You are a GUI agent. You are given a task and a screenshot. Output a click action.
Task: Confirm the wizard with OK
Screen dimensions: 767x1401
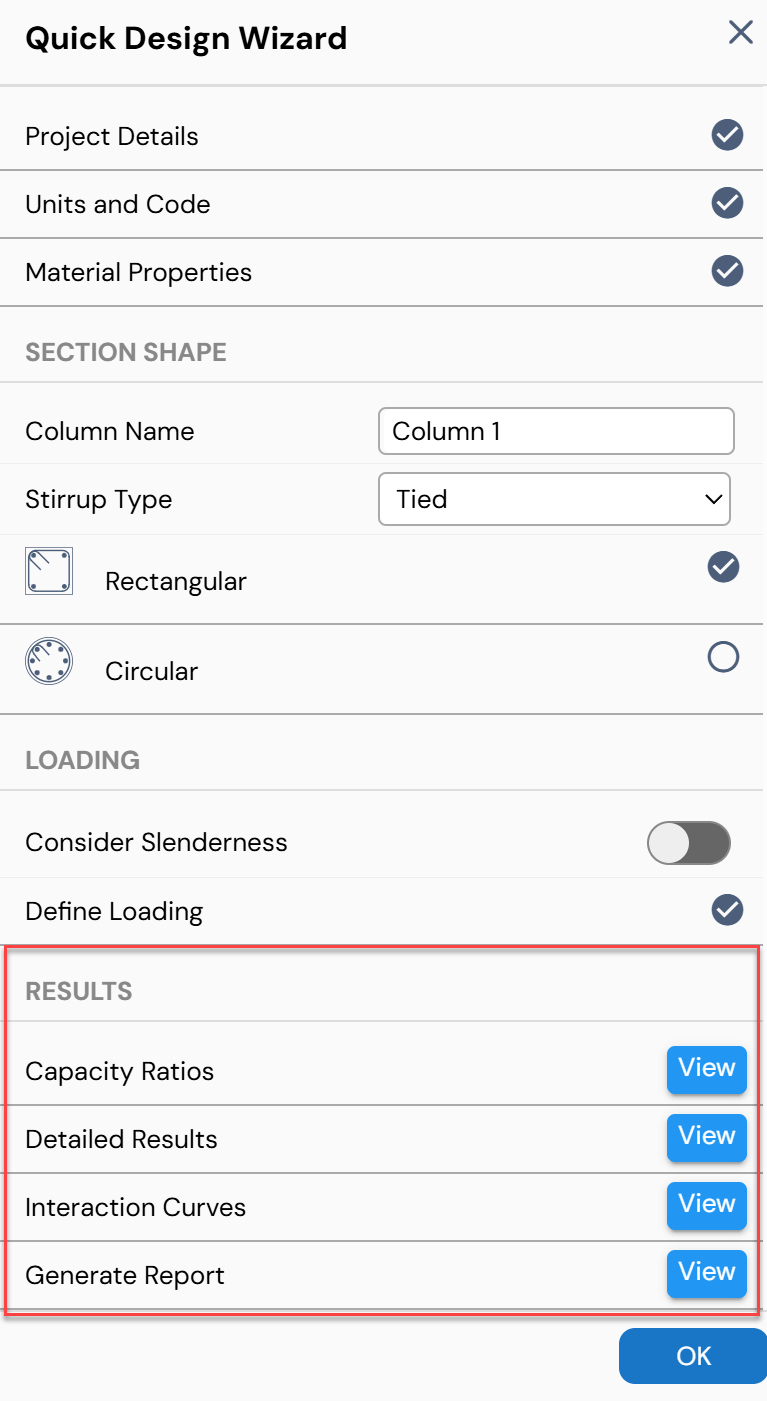(693, 1356)
